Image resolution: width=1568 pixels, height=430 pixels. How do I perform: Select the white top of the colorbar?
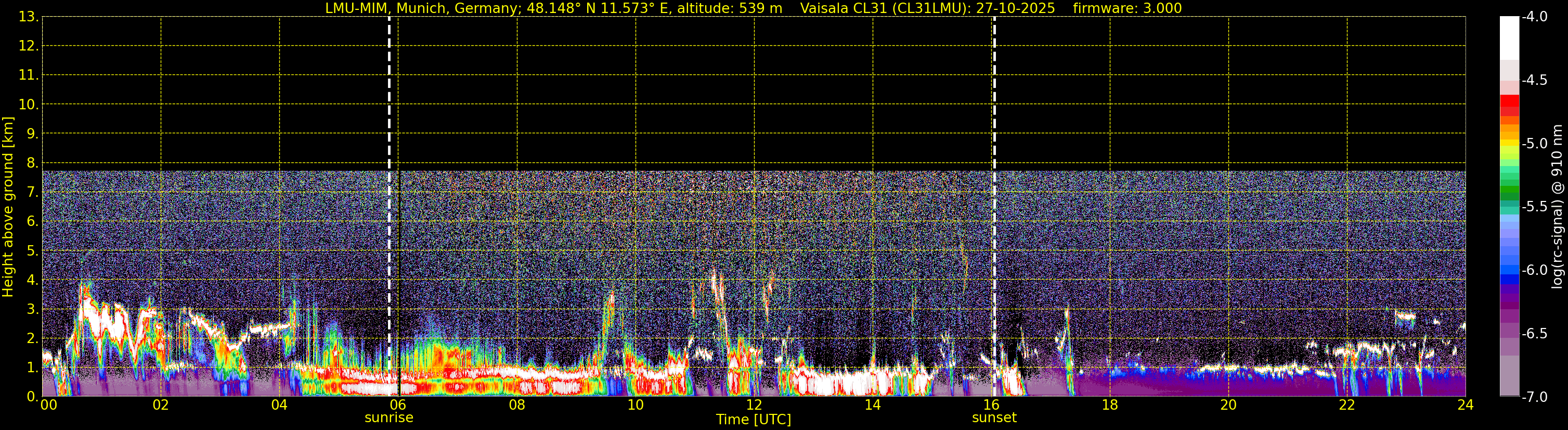click(1509, 36)
